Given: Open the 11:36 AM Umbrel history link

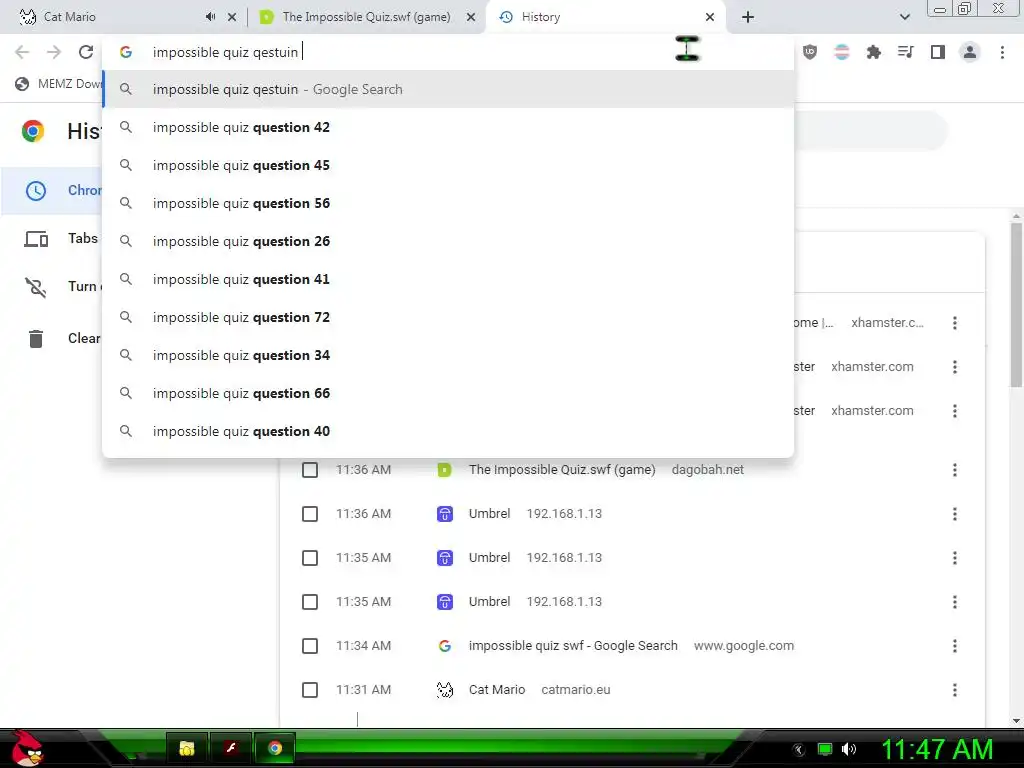Looking at the screenshot, I should click(489, 514).
